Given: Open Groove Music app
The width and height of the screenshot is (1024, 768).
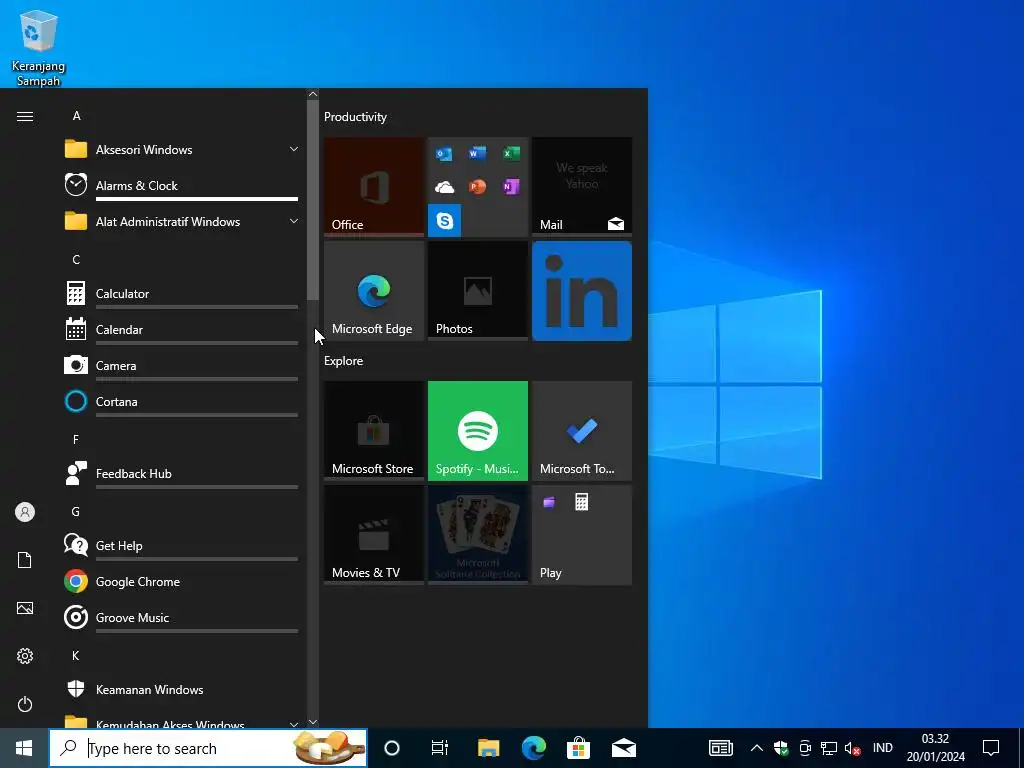Looking at the screenshot, I should (181, 617).
